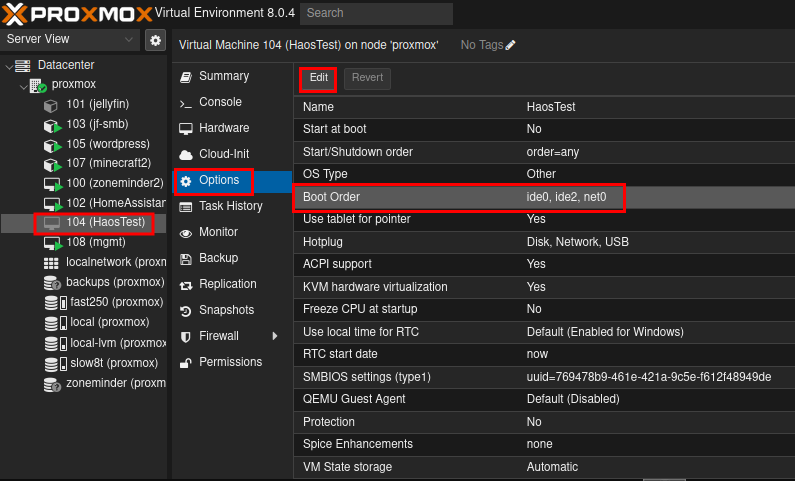Select the Start at boot row
Viewport: 795px width, 481px height.
(544, 129)
